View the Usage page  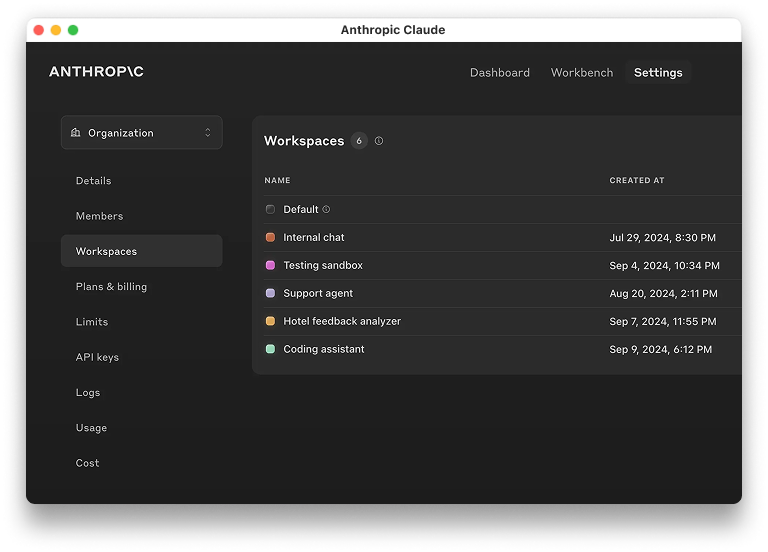tap(91, 428)
